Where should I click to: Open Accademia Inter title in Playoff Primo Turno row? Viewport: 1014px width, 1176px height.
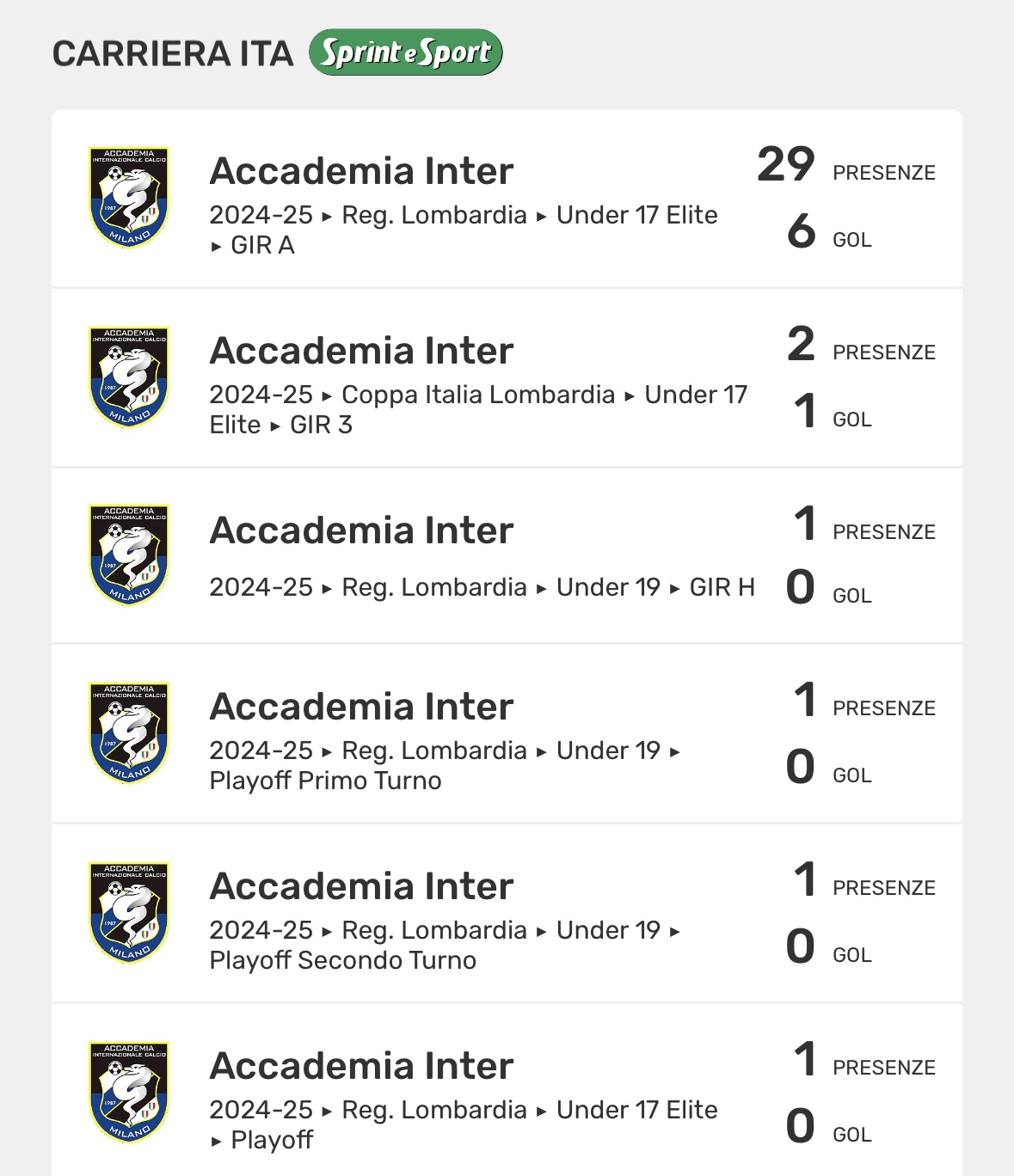361,707
